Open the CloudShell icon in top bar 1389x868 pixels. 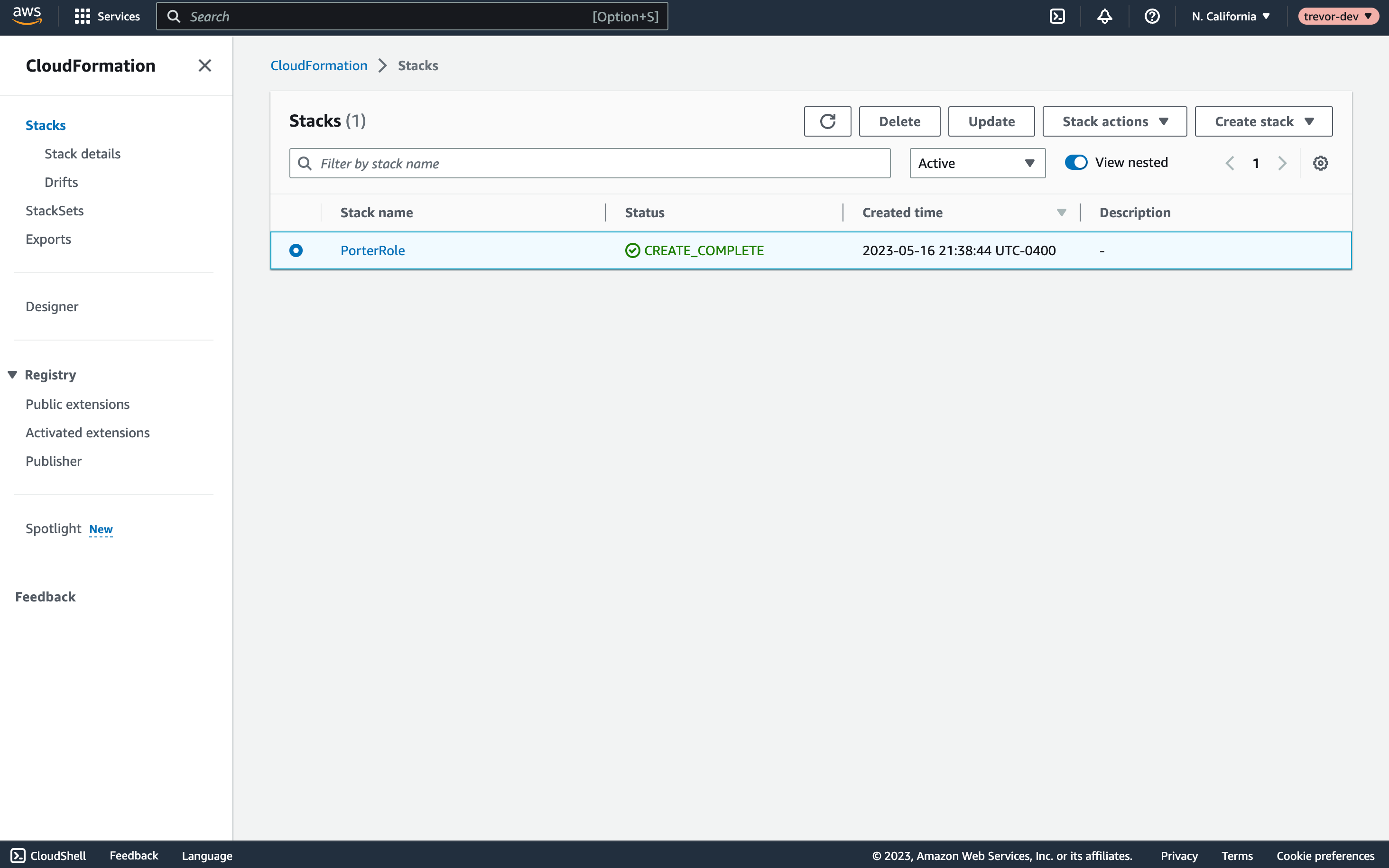pyautogui.click(x=1056, y=17)
